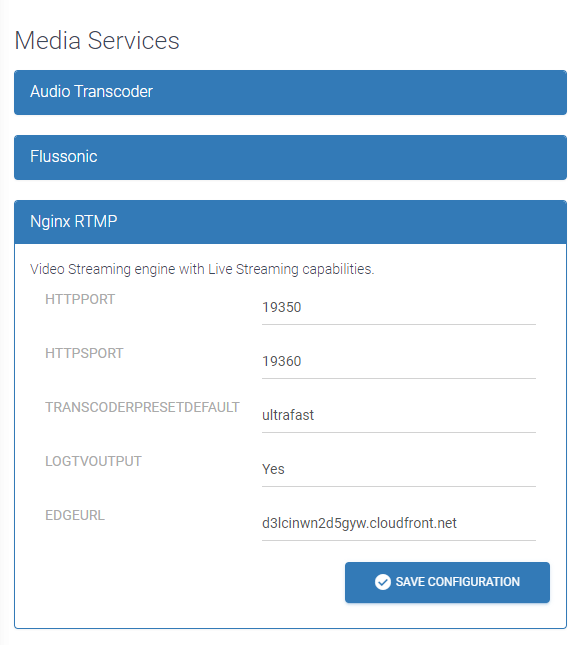
Task: Collapse the Nginx RTMP panel
Action: (x=290, y=222)
